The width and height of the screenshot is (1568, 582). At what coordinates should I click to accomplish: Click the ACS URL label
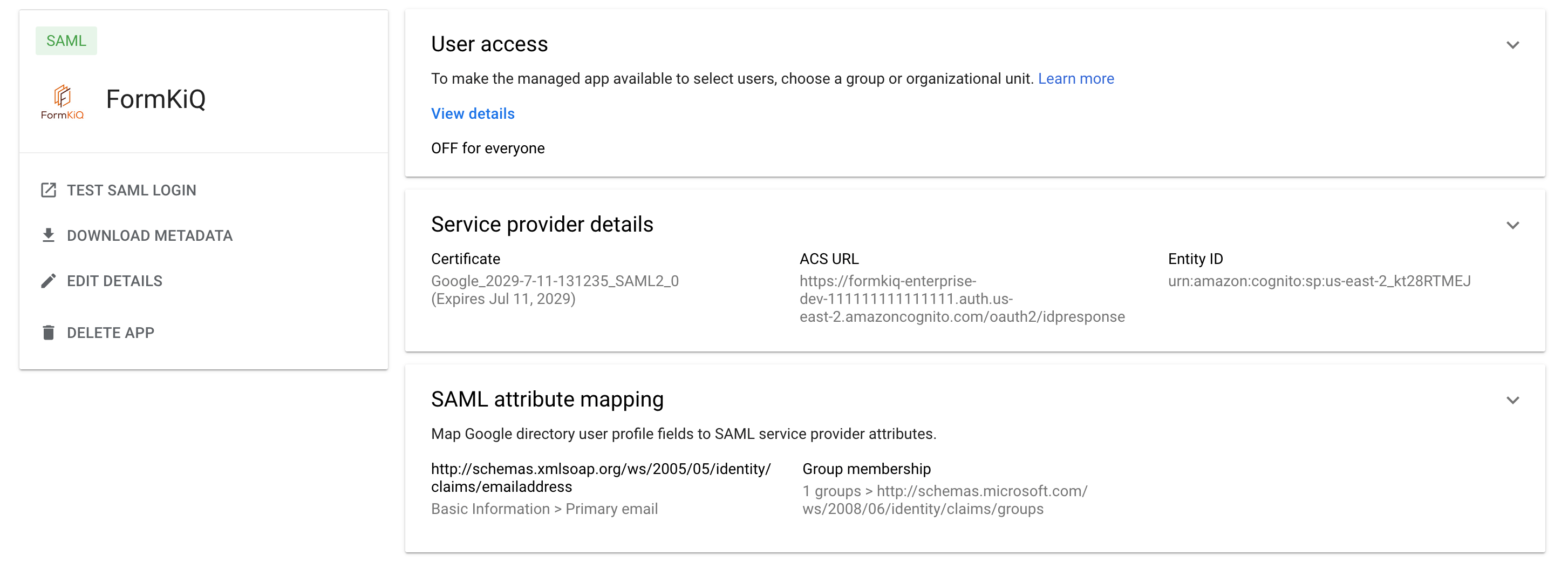coord(829,259)
